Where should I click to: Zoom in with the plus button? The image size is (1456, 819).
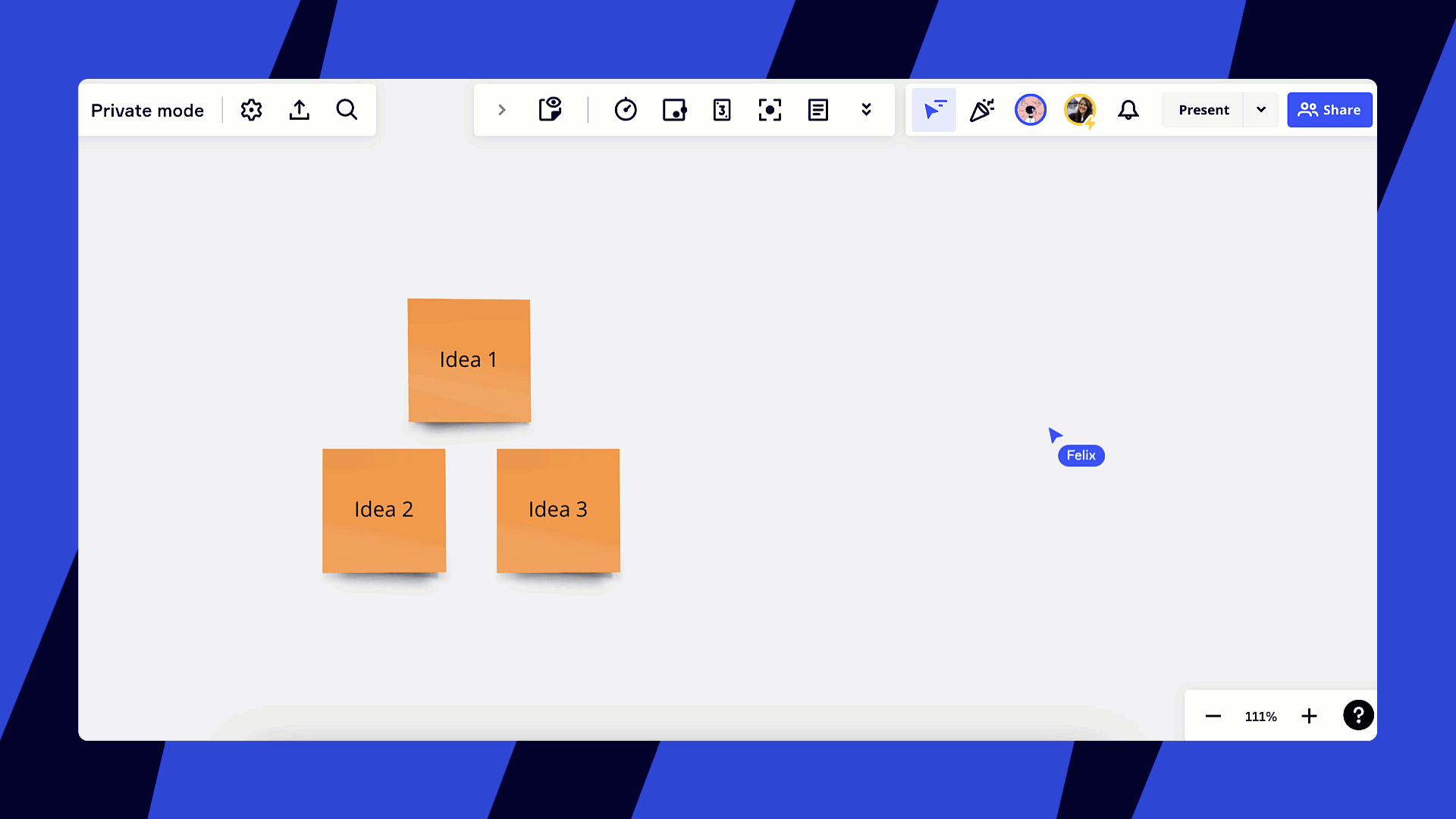(1309, 716)
